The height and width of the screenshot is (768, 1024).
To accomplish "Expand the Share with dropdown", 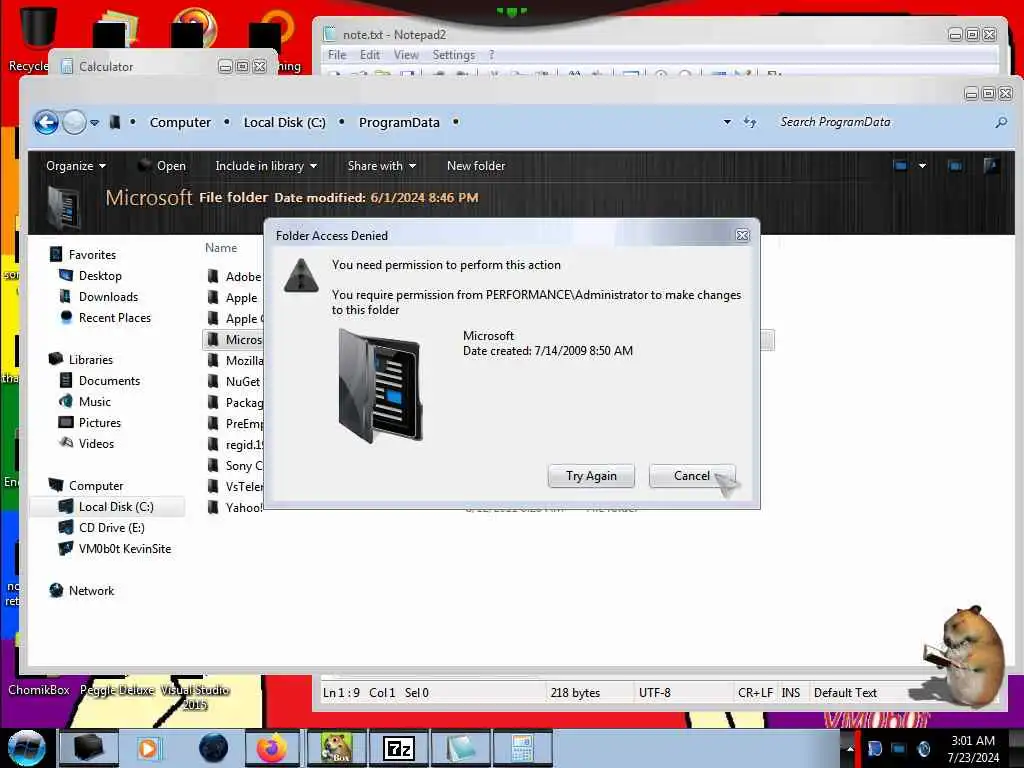I will [x=381, y=166].
